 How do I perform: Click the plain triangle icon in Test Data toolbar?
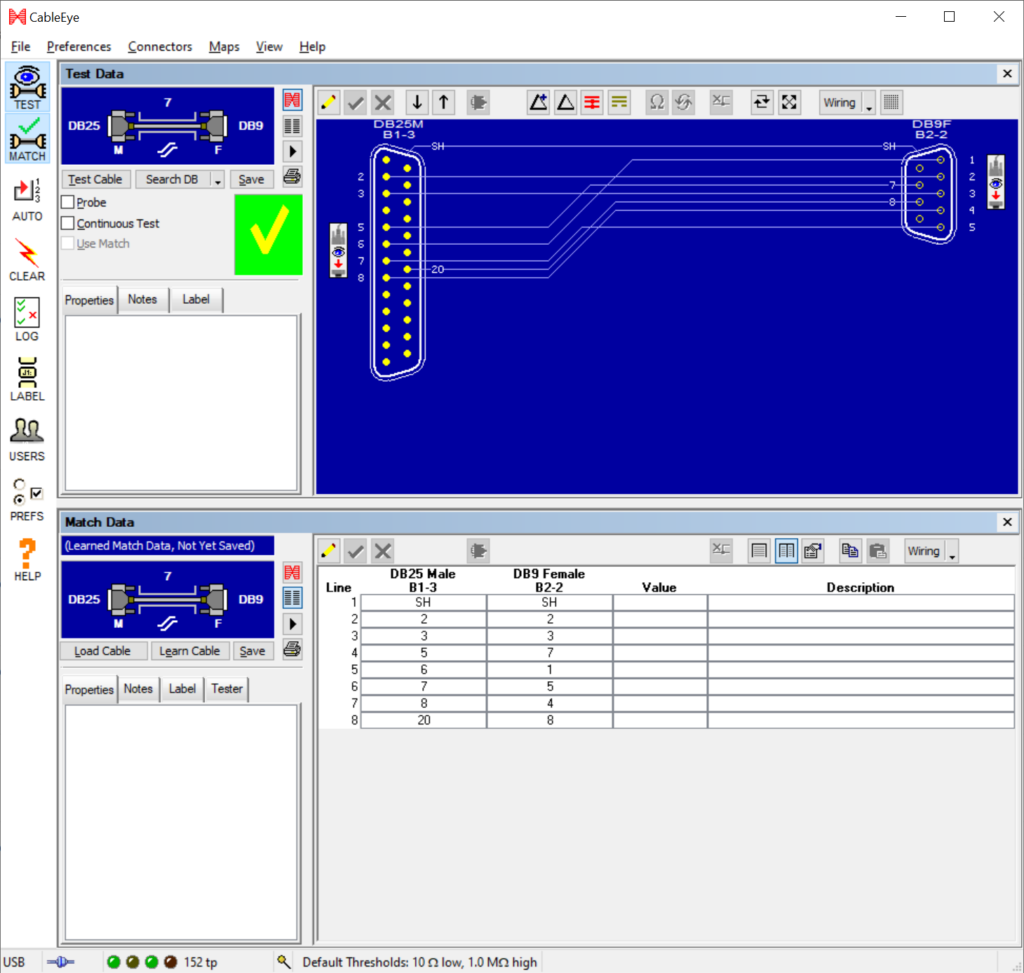[x=566, y=102]
